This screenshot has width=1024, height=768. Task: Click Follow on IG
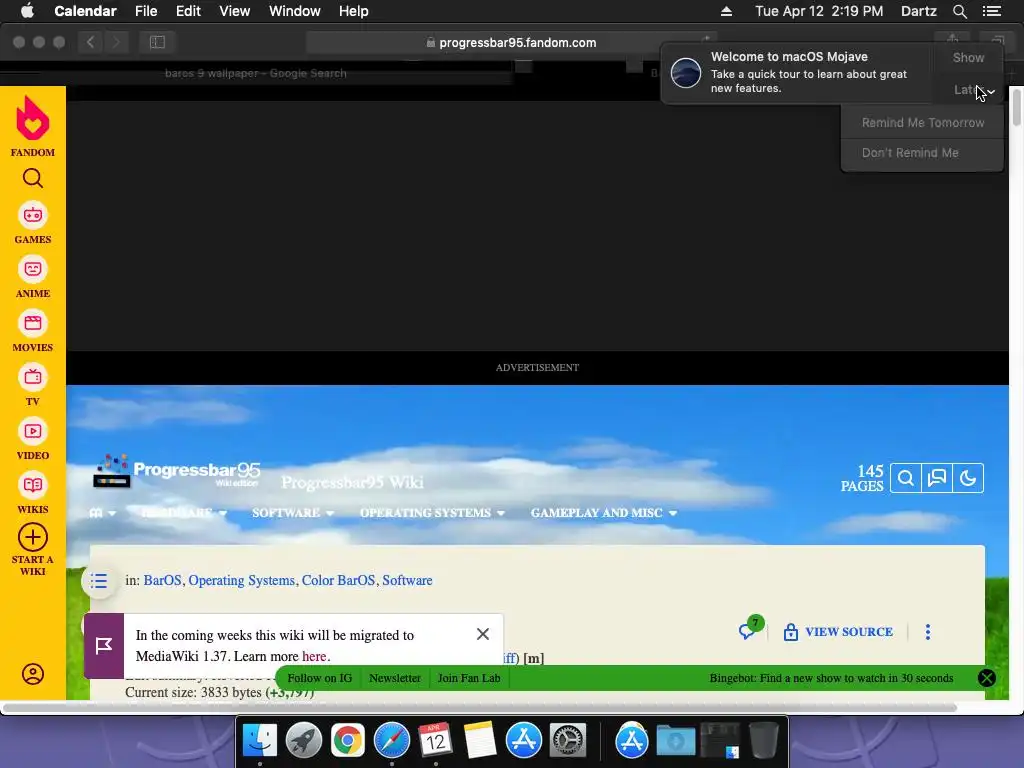[x=319, y=678]
